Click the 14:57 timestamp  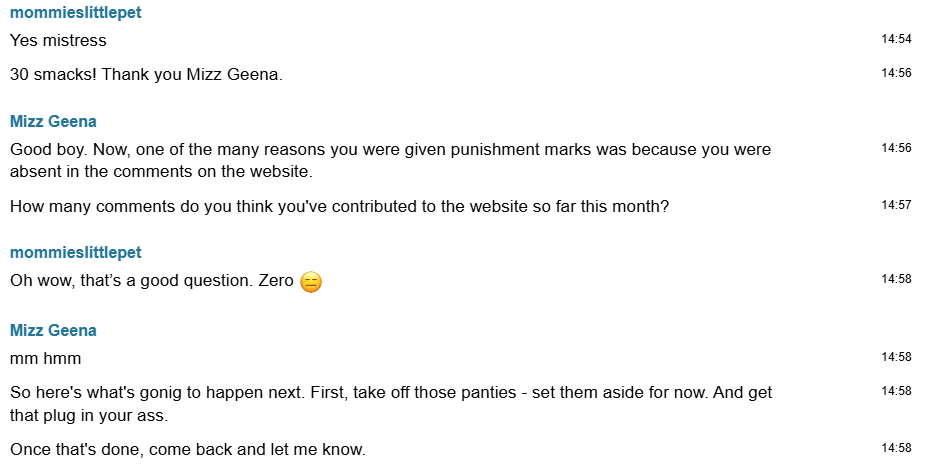click(x=896, y=204)
